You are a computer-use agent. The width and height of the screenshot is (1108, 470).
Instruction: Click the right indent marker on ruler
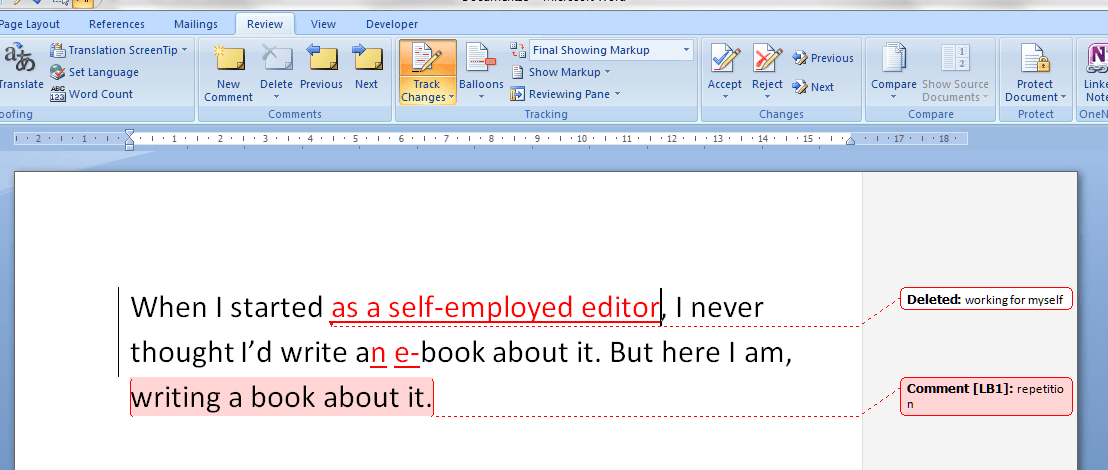point(851,141)
